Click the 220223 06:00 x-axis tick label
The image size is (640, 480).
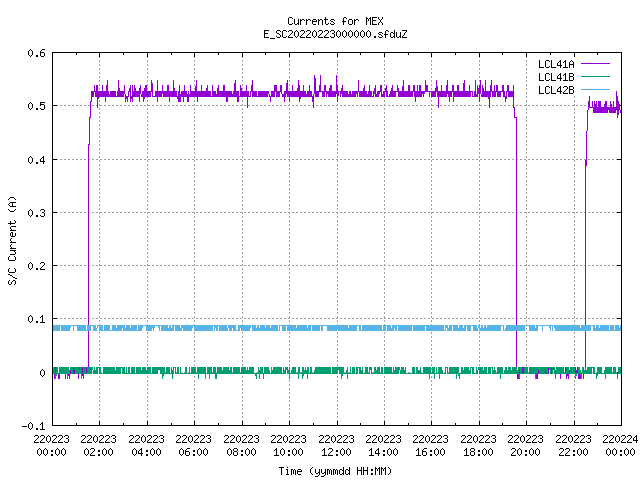[193, 446]
